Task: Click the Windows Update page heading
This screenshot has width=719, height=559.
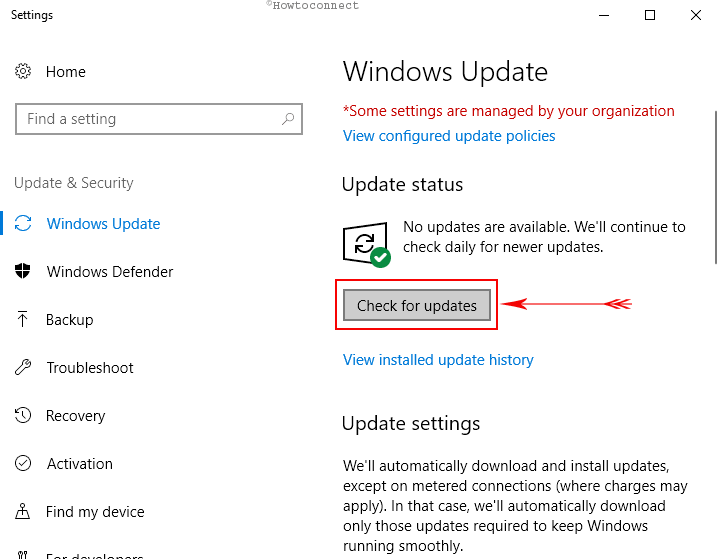Action: click(x=445, y=72)
